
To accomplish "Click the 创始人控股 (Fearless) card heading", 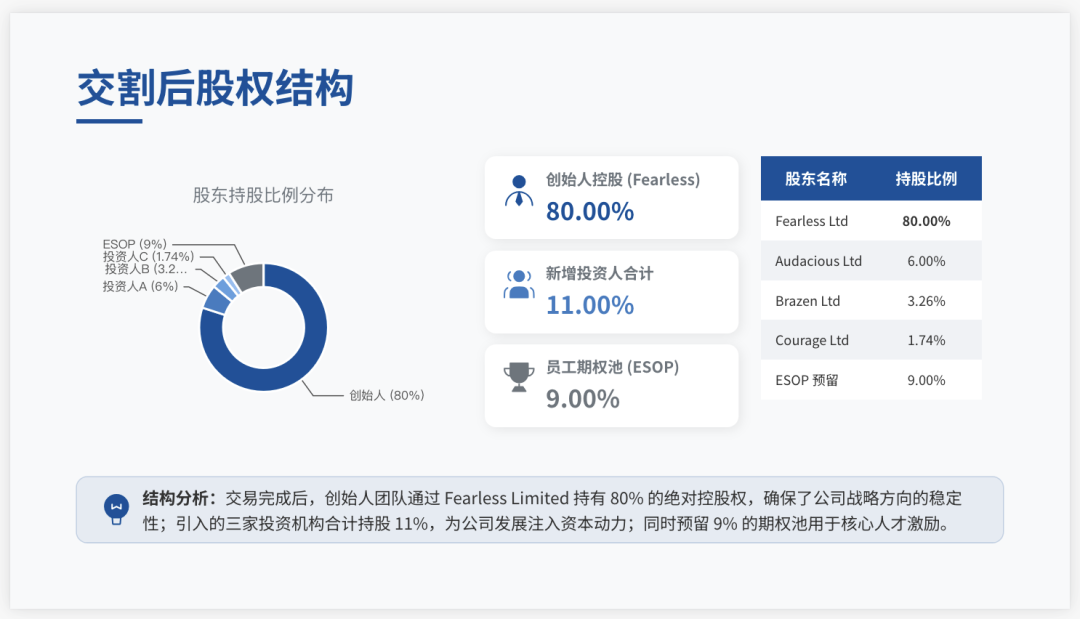I will (x=623, y=180).
